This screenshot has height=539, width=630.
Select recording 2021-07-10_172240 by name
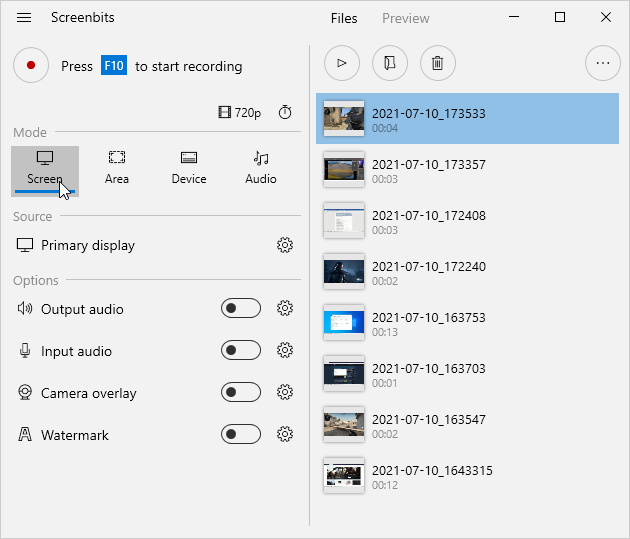pos(429,267)
